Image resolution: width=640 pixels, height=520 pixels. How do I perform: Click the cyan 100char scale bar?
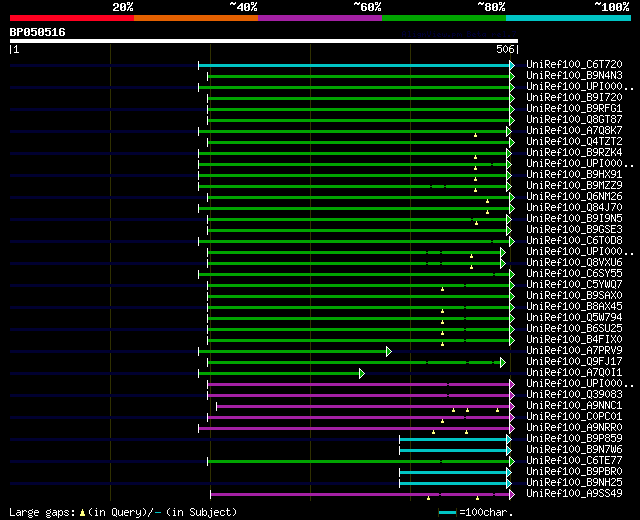pos(447,513)
